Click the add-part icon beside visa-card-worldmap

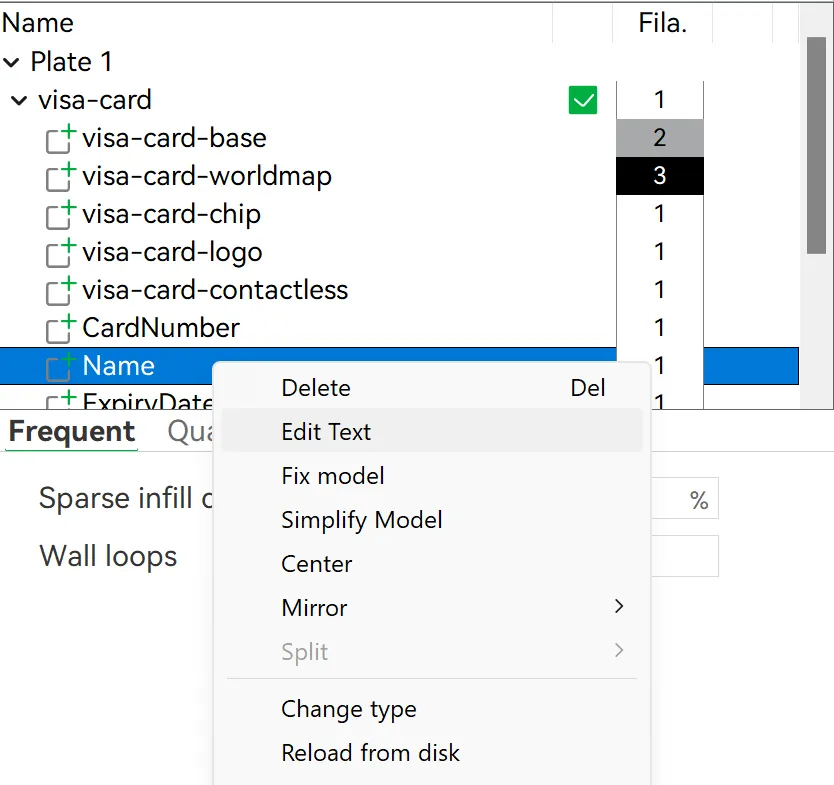click(59, 176)
